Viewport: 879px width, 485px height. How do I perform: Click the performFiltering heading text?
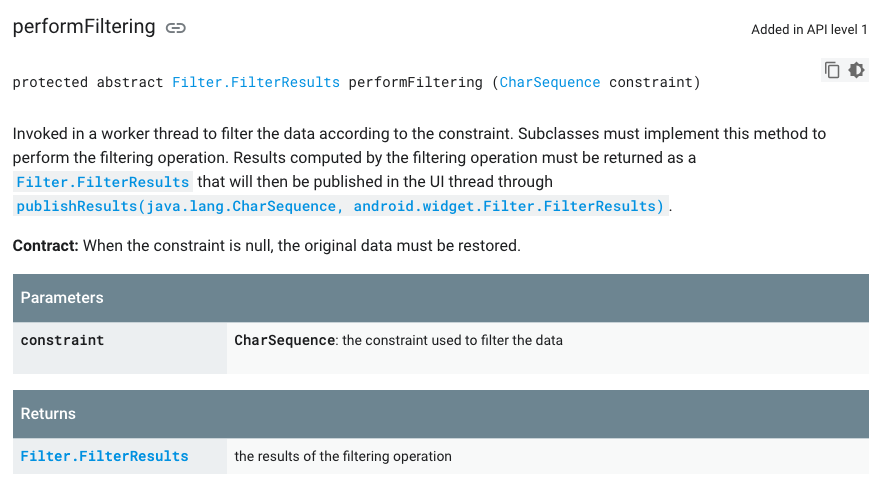pos(84,27)
